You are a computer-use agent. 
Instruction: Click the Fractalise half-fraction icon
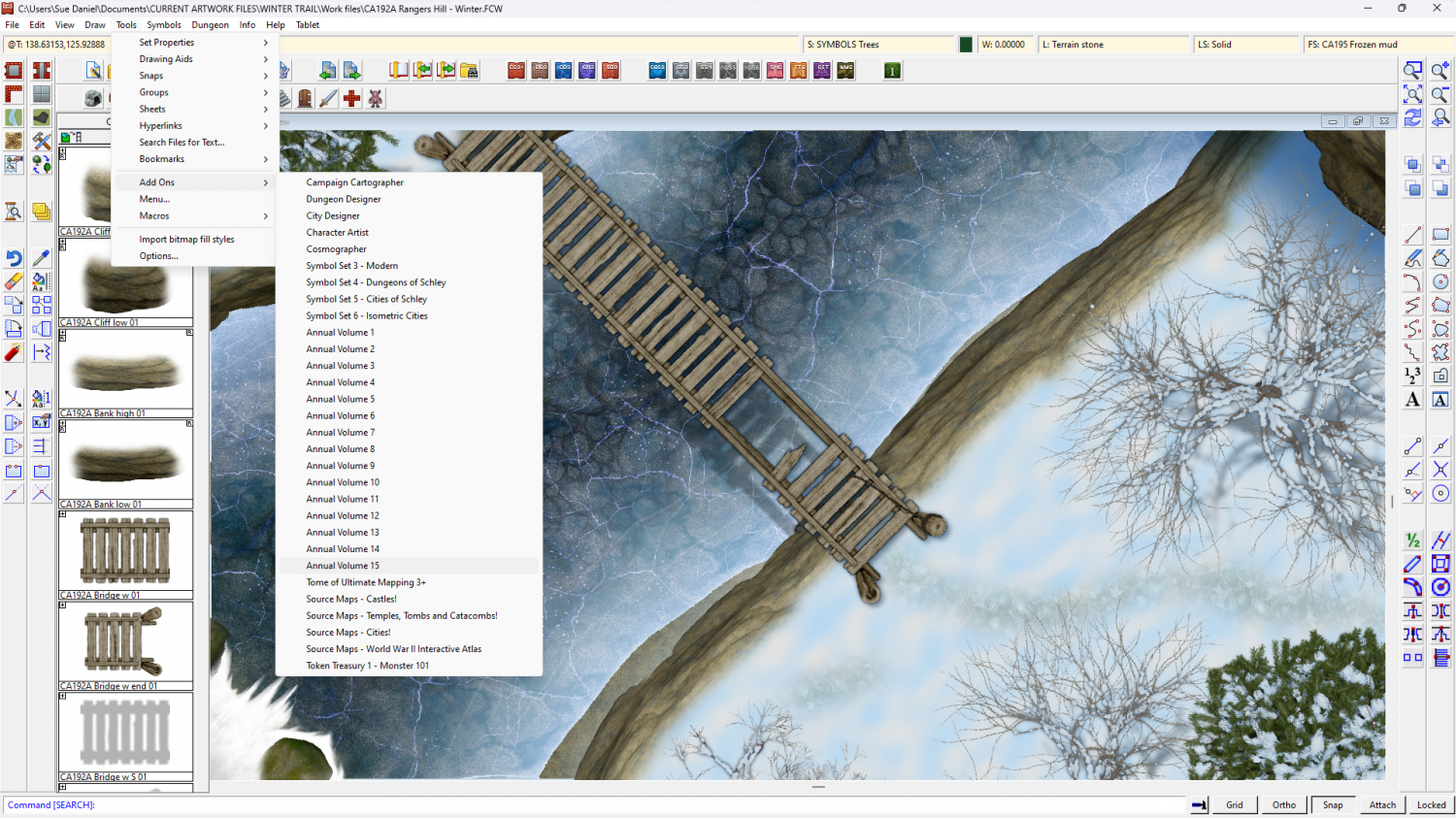click(1413, 540)
